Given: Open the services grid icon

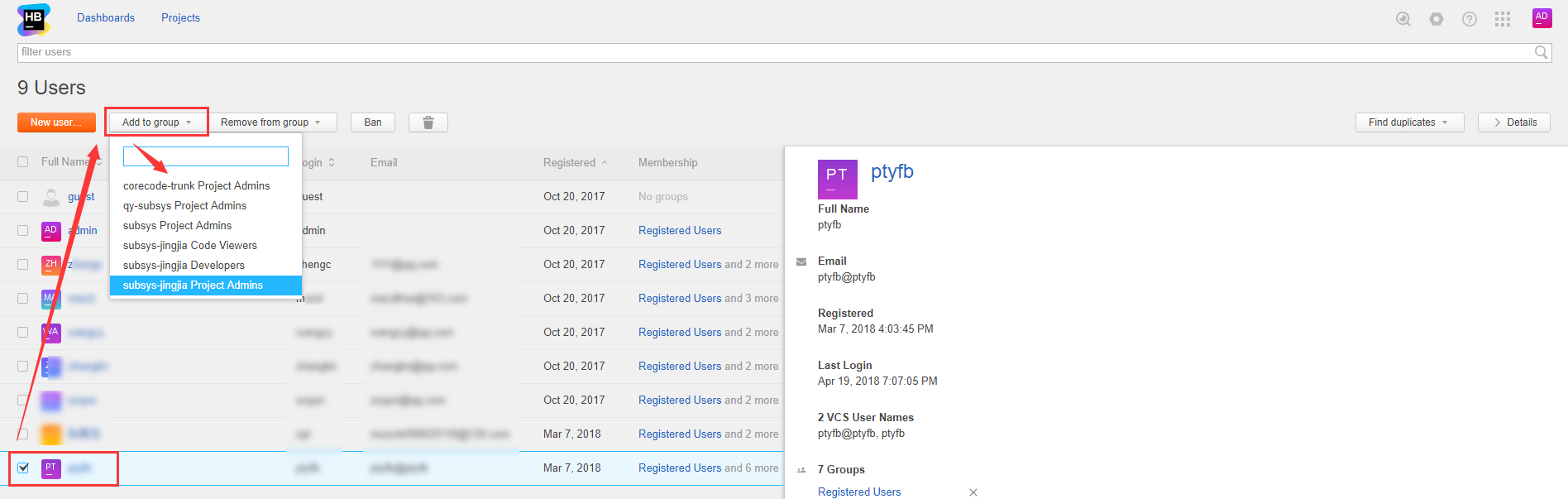Looking at the screenshot, I should (1503, 19).
